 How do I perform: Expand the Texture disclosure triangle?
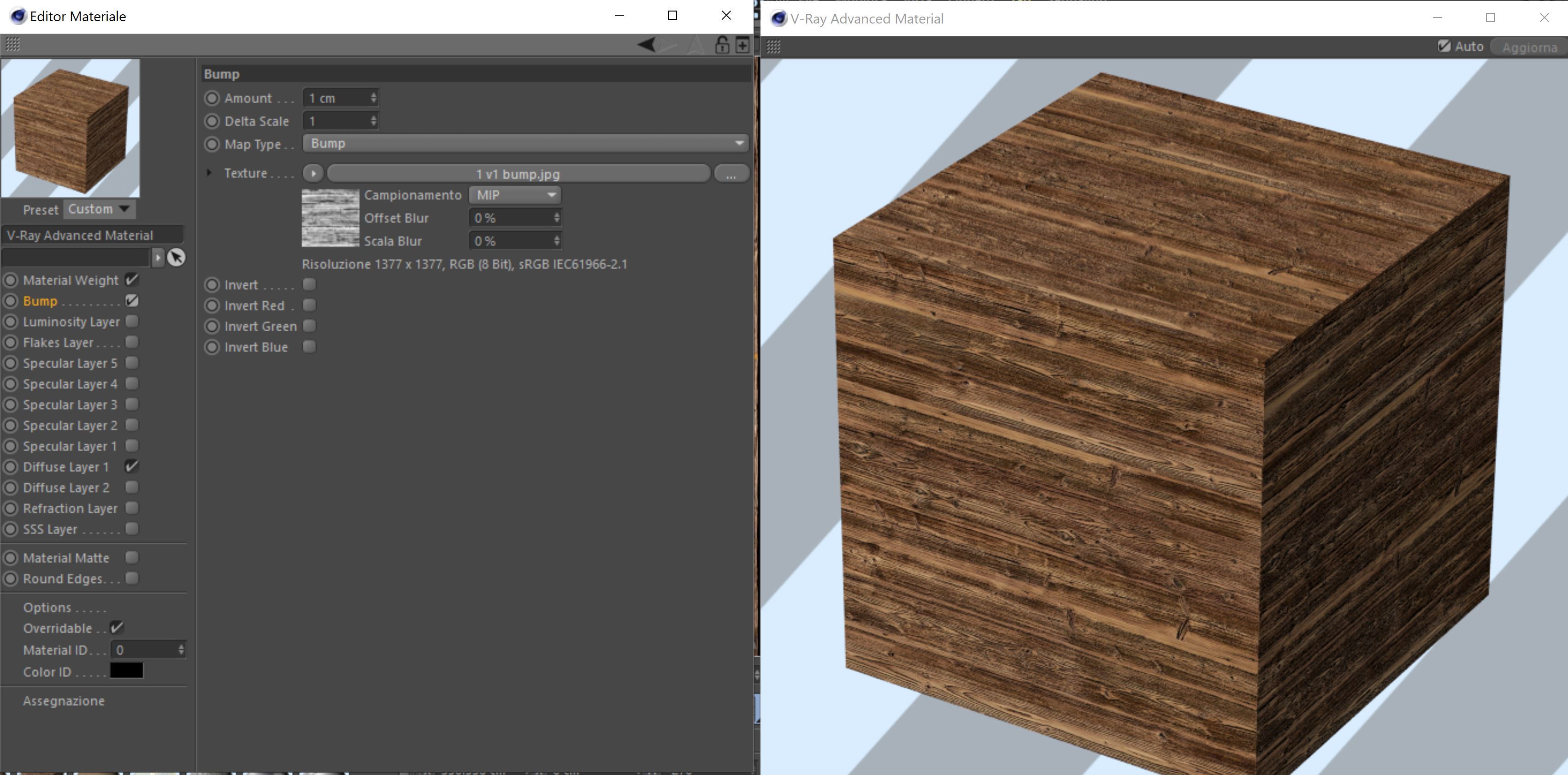click(209, 173)
